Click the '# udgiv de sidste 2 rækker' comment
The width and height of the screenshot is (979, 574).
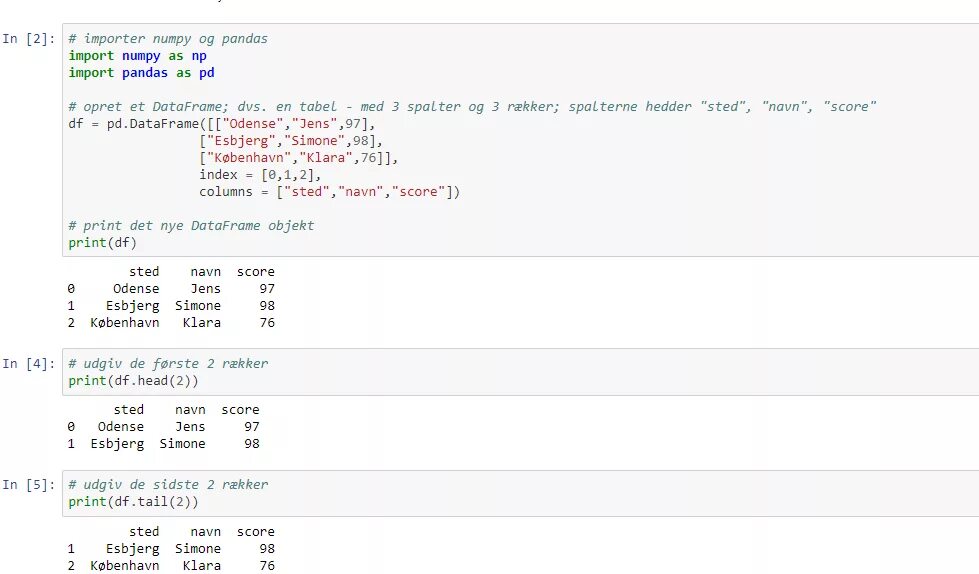pos(168,485)
